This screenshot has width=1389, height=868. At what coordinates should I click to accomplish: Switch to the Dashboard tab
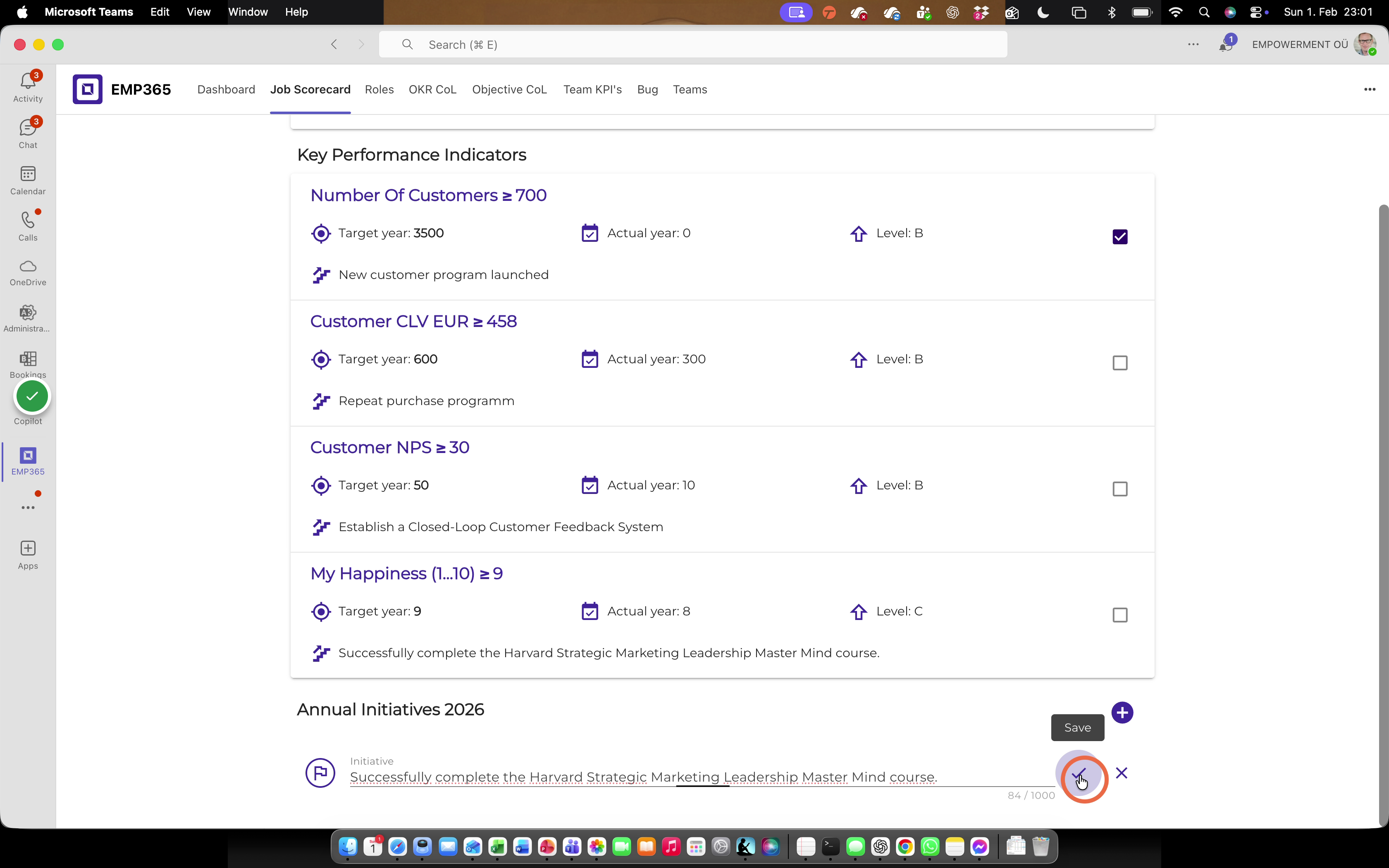[226, 90]
